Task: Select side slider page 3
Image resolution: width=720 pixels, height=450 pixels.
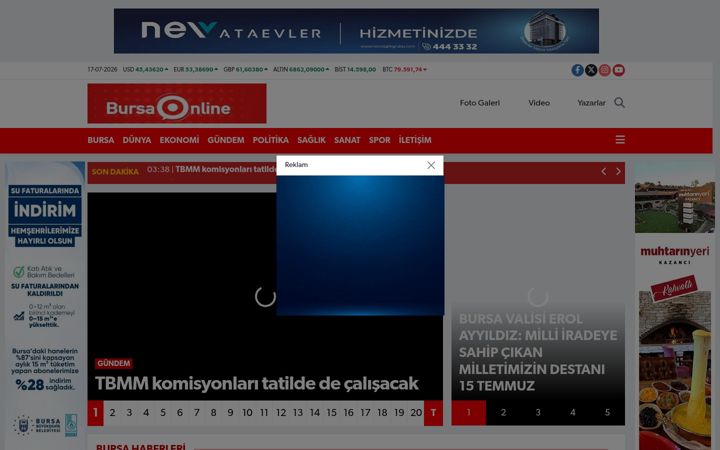Action: [538, 413]
